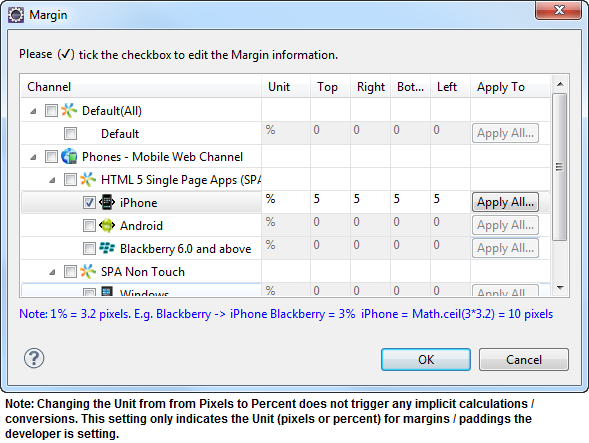Uncheck the iPhone channel checkbox
Image resolution: width=589 pixels, height=443 pixels.
point(89,203)
